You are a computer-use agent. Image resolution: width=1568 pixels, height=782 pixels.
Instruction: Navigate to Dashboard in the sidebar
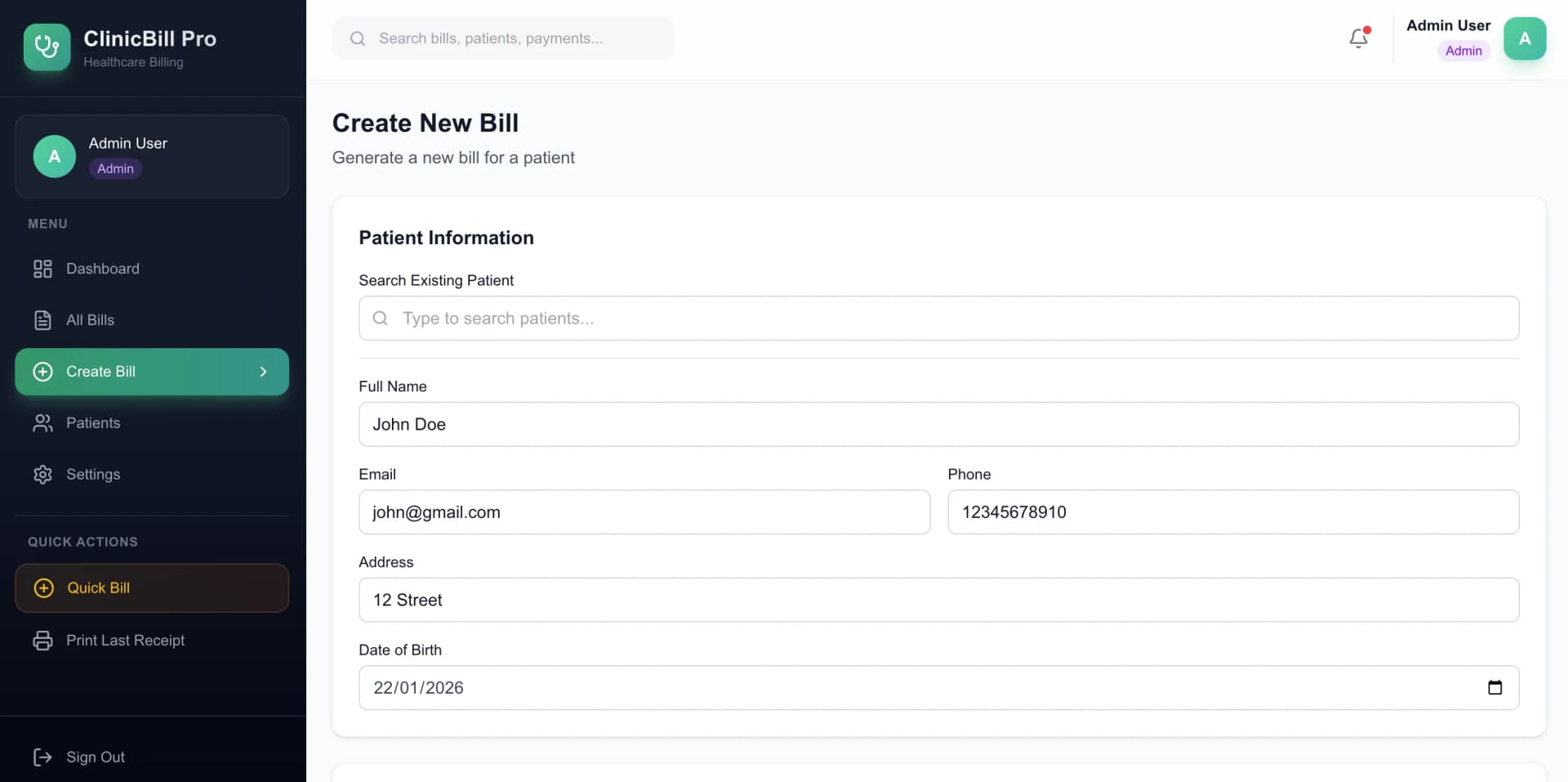103,268
